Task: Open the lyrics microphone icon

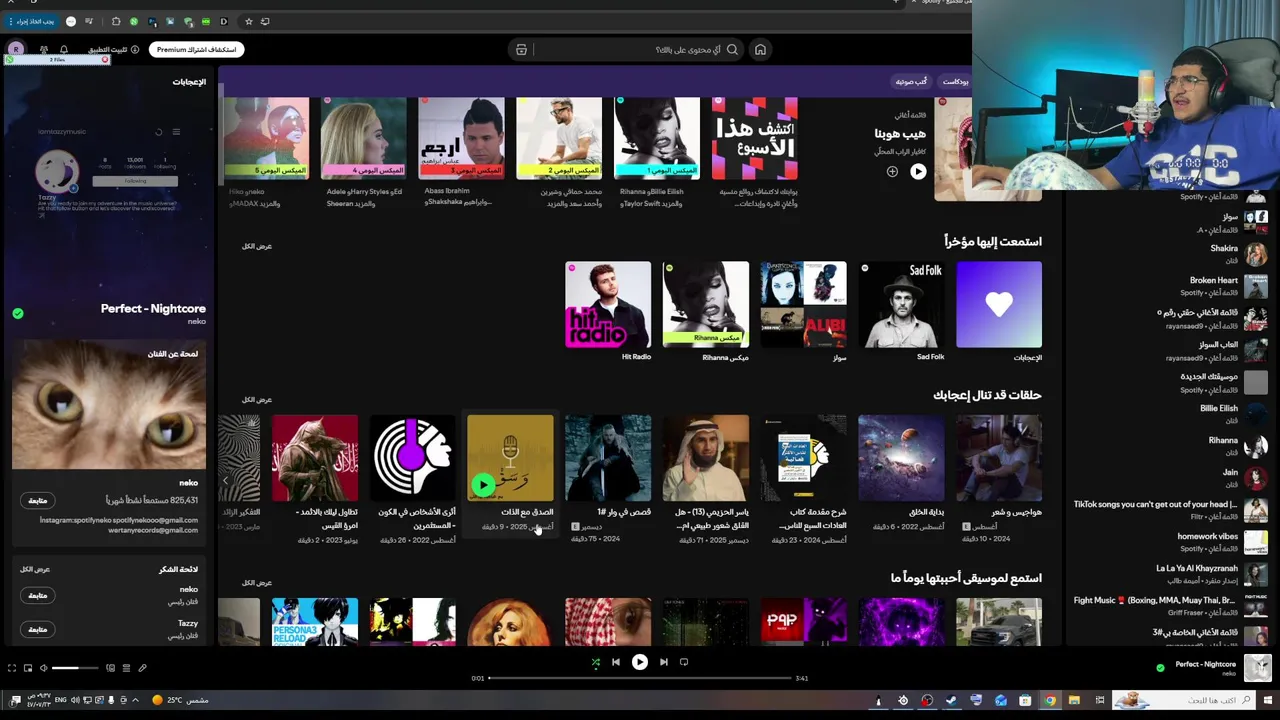Action: (x=142, y=668)
